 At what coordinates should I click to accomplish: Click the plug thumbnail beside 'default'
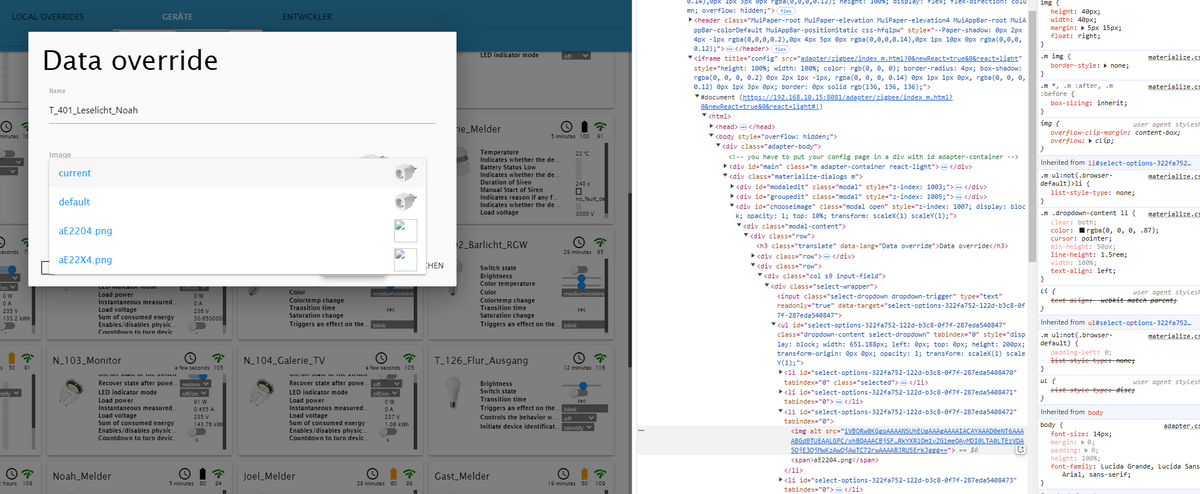pyautogui.click(x=405, y=201)
